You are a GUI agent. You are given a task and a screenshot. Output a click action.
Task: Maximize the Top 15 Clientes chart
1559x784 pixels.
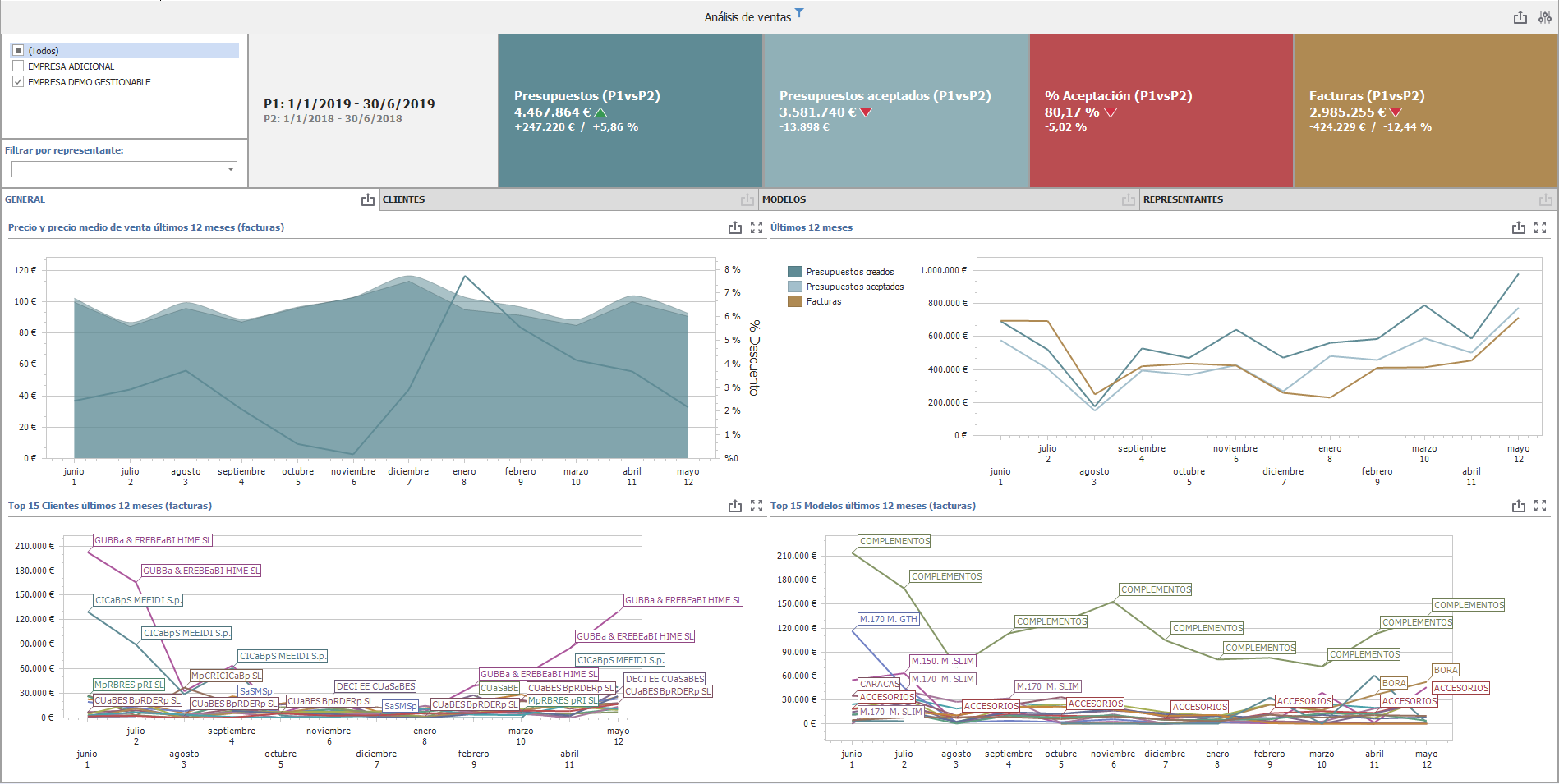(757, 506)
